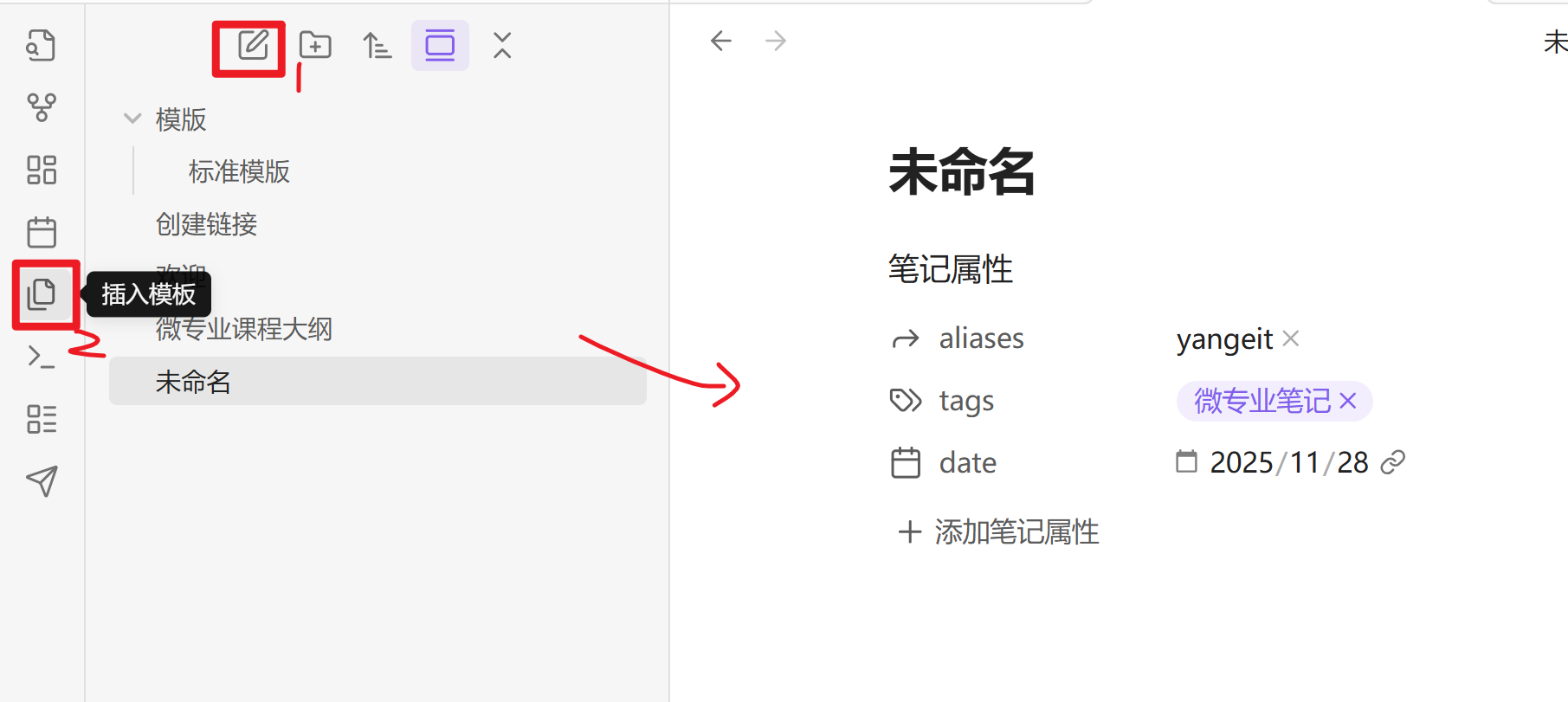This screenshot has width=1568, height=702.
Task: Open the 创建链接 note
Action: coord(206,224)
